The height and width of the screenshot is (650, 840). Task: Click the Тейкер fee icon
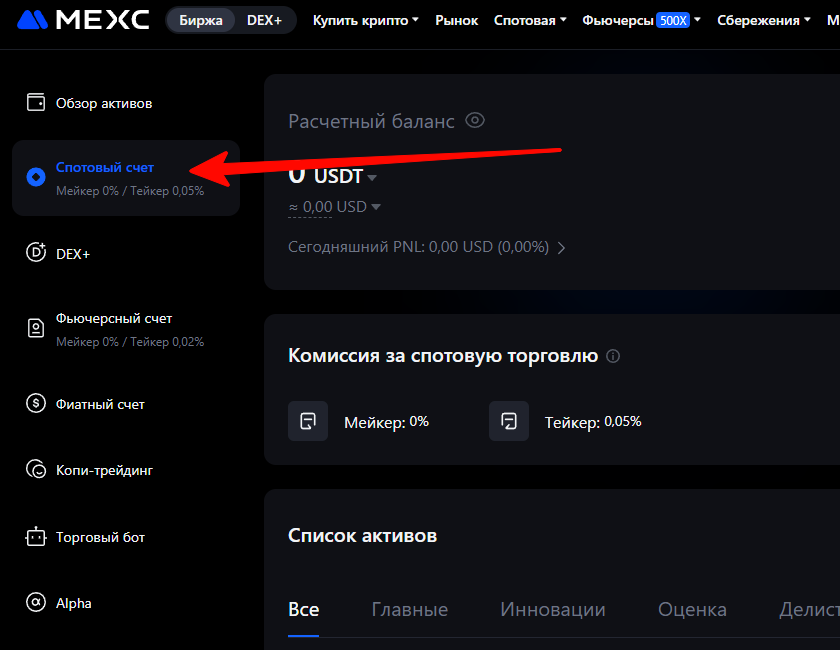(x=509, y=421)
